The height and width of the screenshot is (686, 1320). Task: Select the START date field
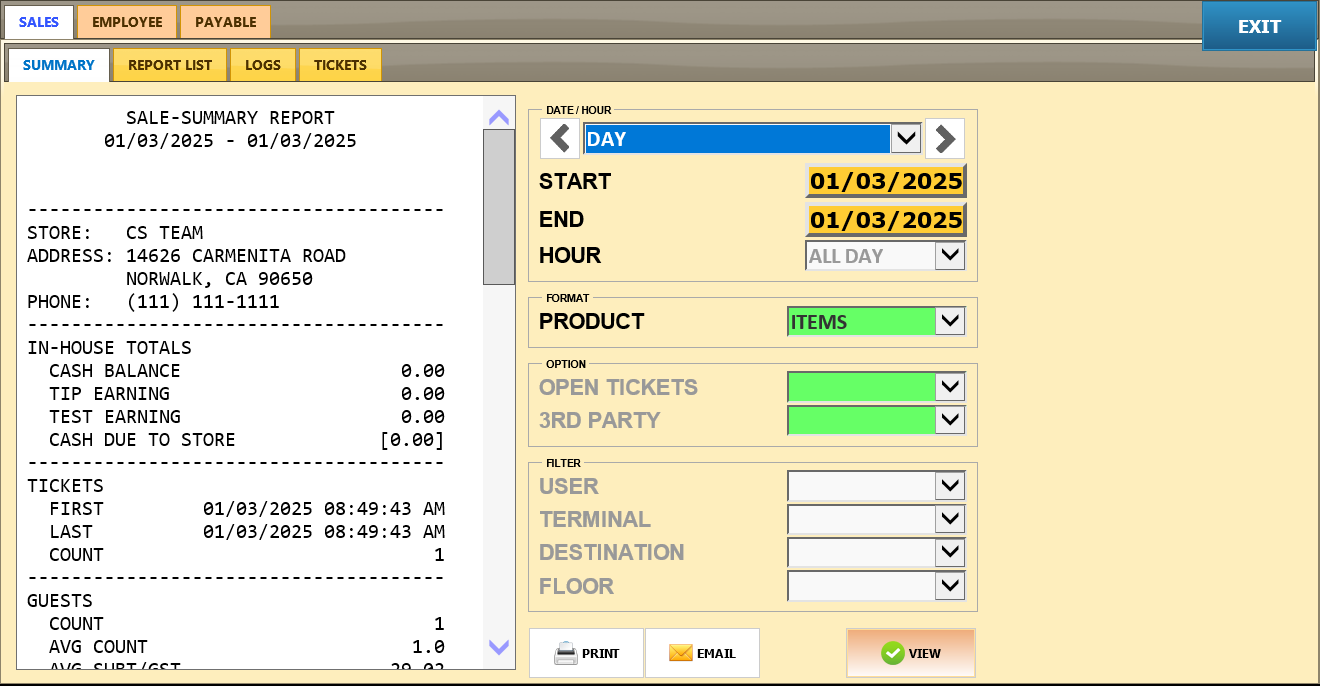pos(885,181)
